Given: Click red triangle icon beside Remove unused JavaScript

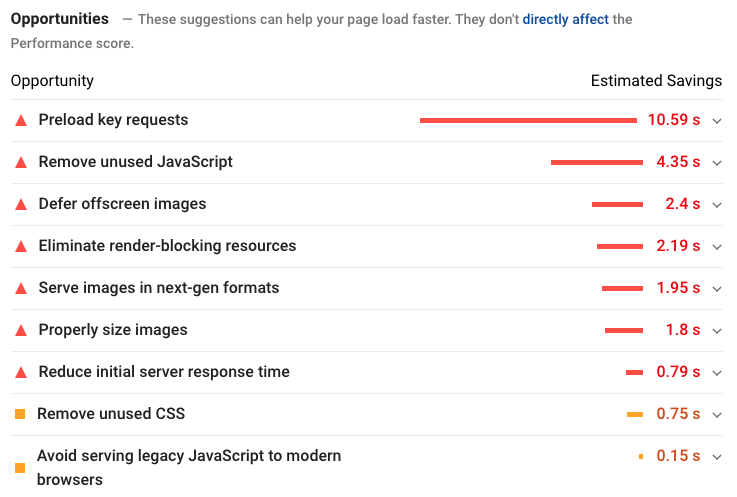Looking at the screenshot, I should [x=20, y=162].
